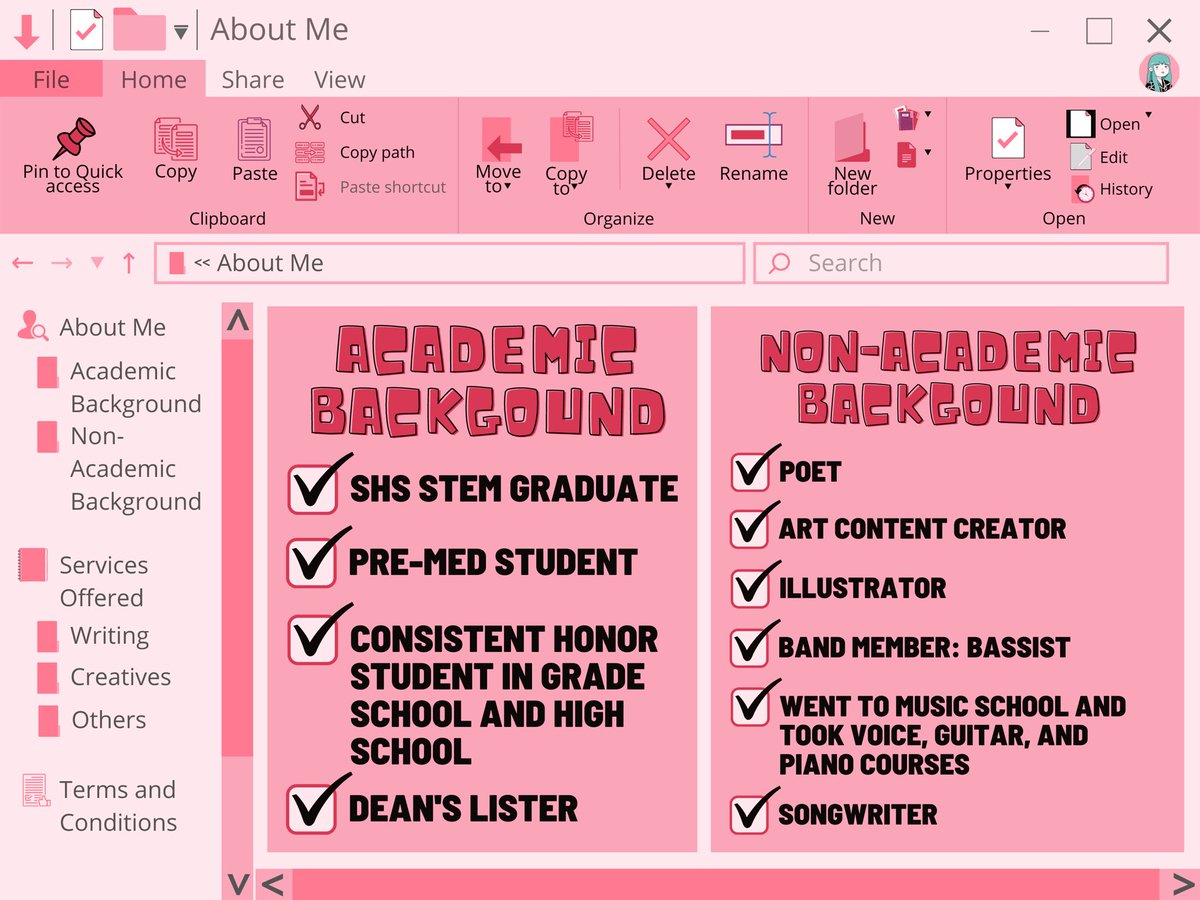Click the Open icon in Open group
Image resolution: width=1200 pixels, height=900 pixels.
pyautogui.click(x=1081, y=123)
